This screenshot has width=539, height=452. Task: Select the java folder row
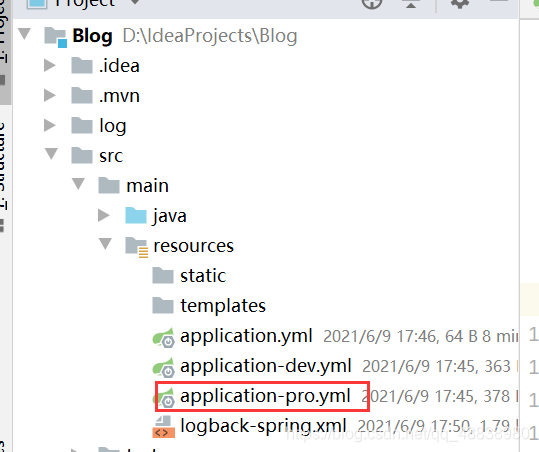(x=265, y=216)
